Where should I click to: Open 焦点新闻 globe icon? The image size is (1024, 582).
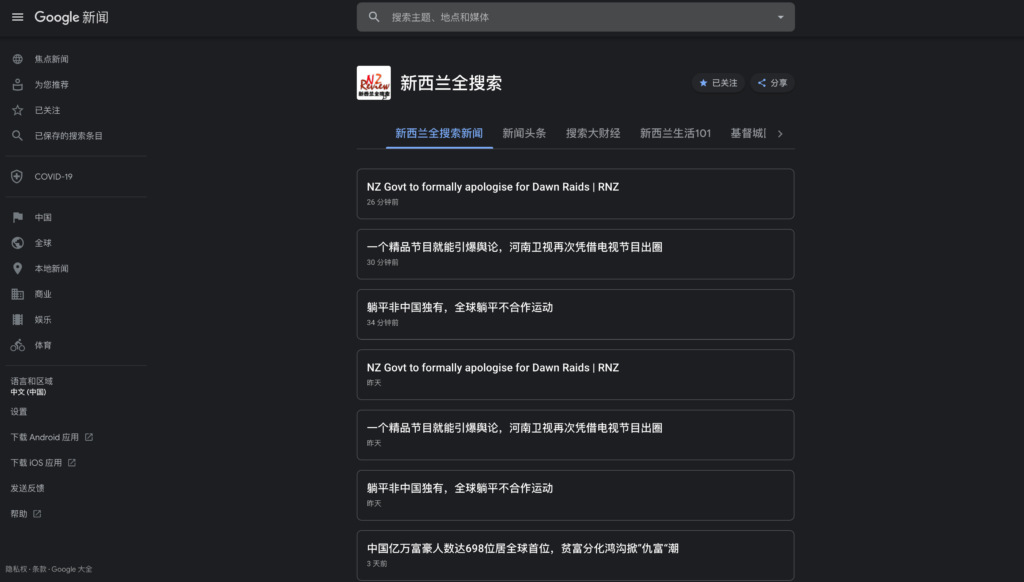pyautogui.click(x=18, y=59)
